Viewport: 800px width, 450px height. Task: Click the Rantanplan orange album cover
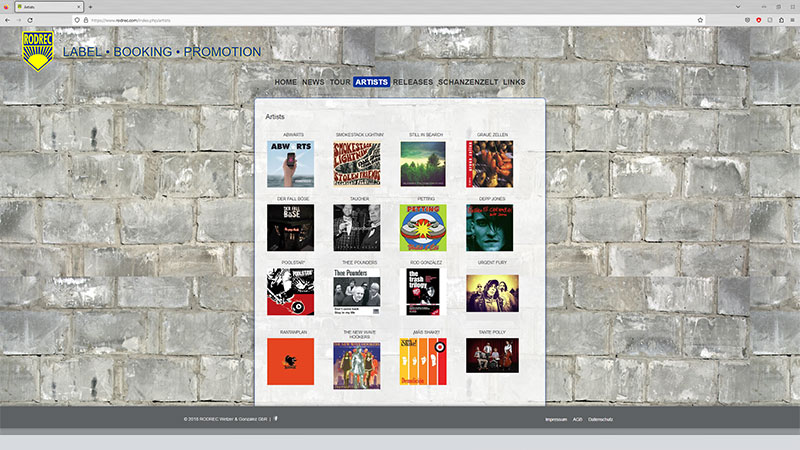click(x=290, y=361)
